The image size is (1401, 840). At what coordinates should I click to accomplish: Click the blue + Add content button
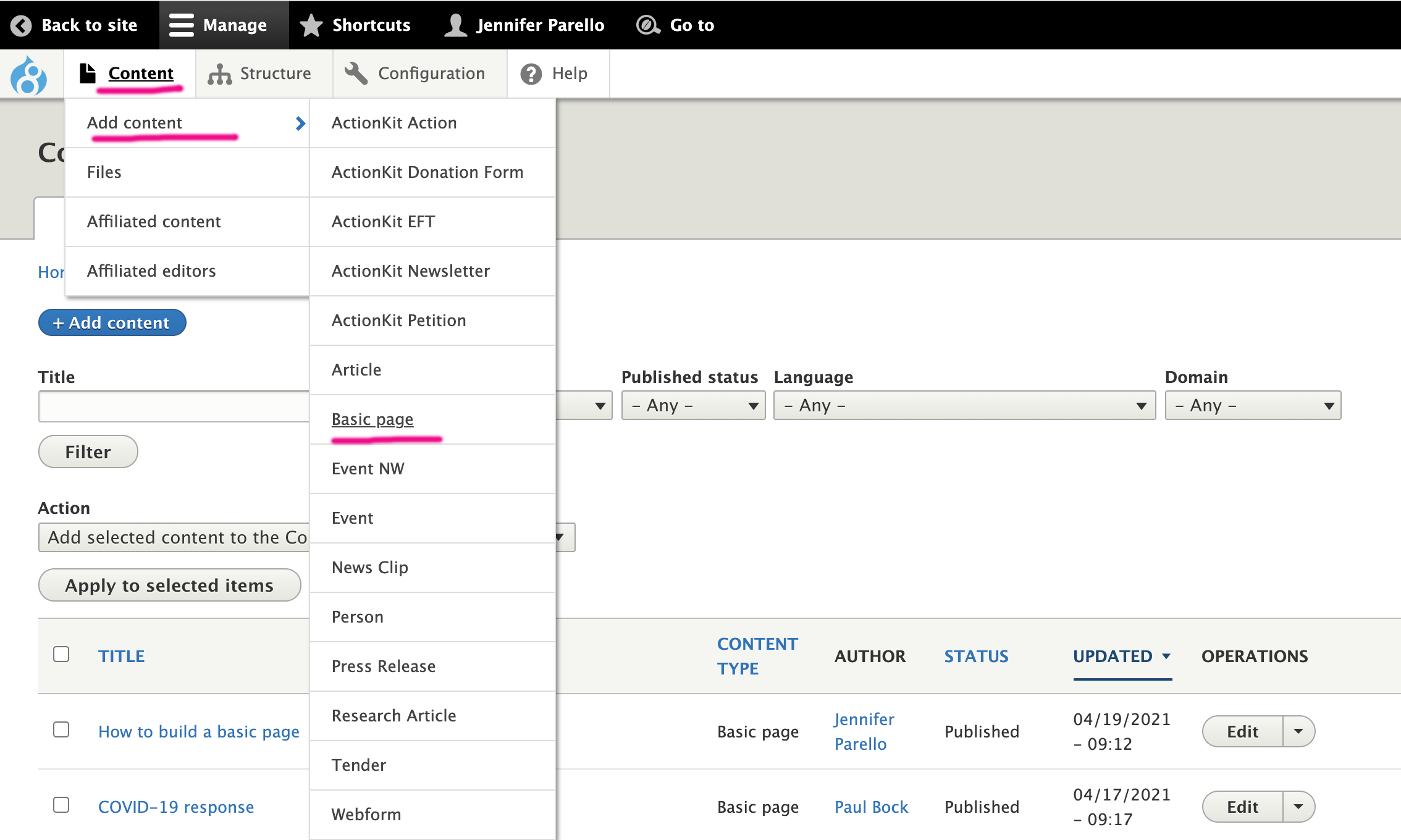pos(112,322)
